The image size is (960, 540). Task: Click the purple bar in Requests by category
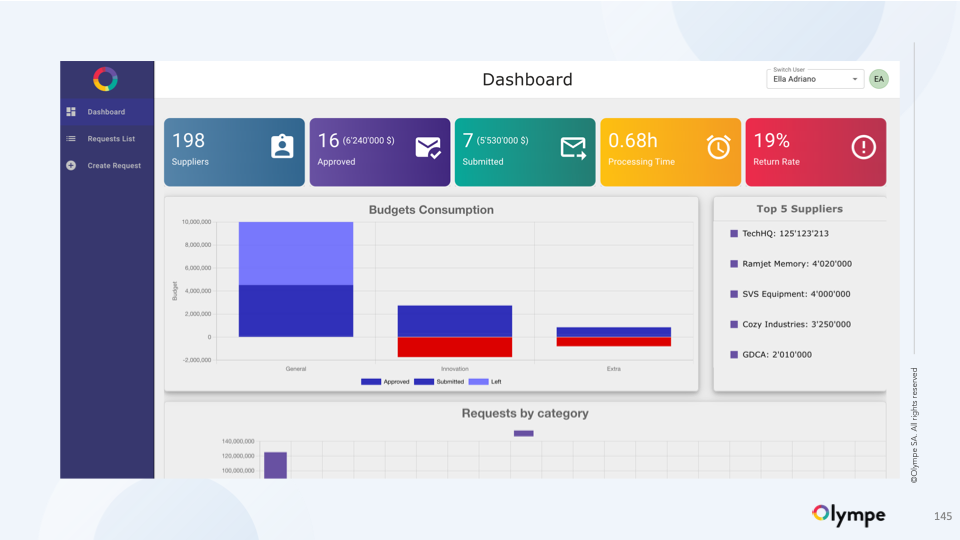point(276,465)
